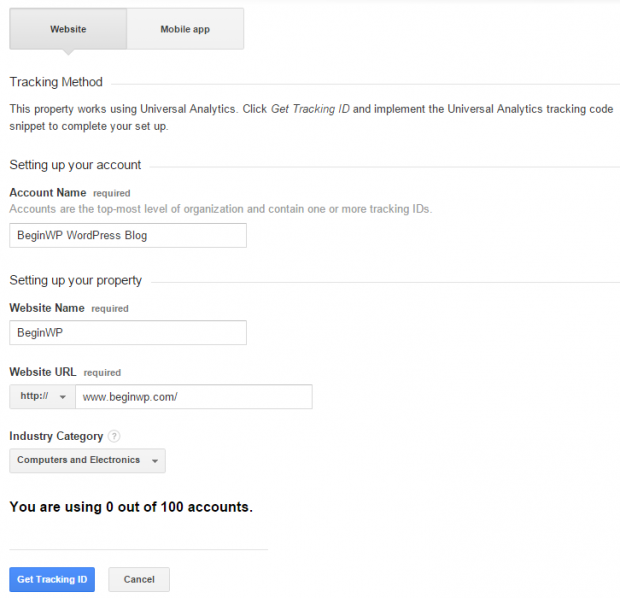Click the Website Name field label
The height and width of the screenshot is (598, 620).
point(46,308)
